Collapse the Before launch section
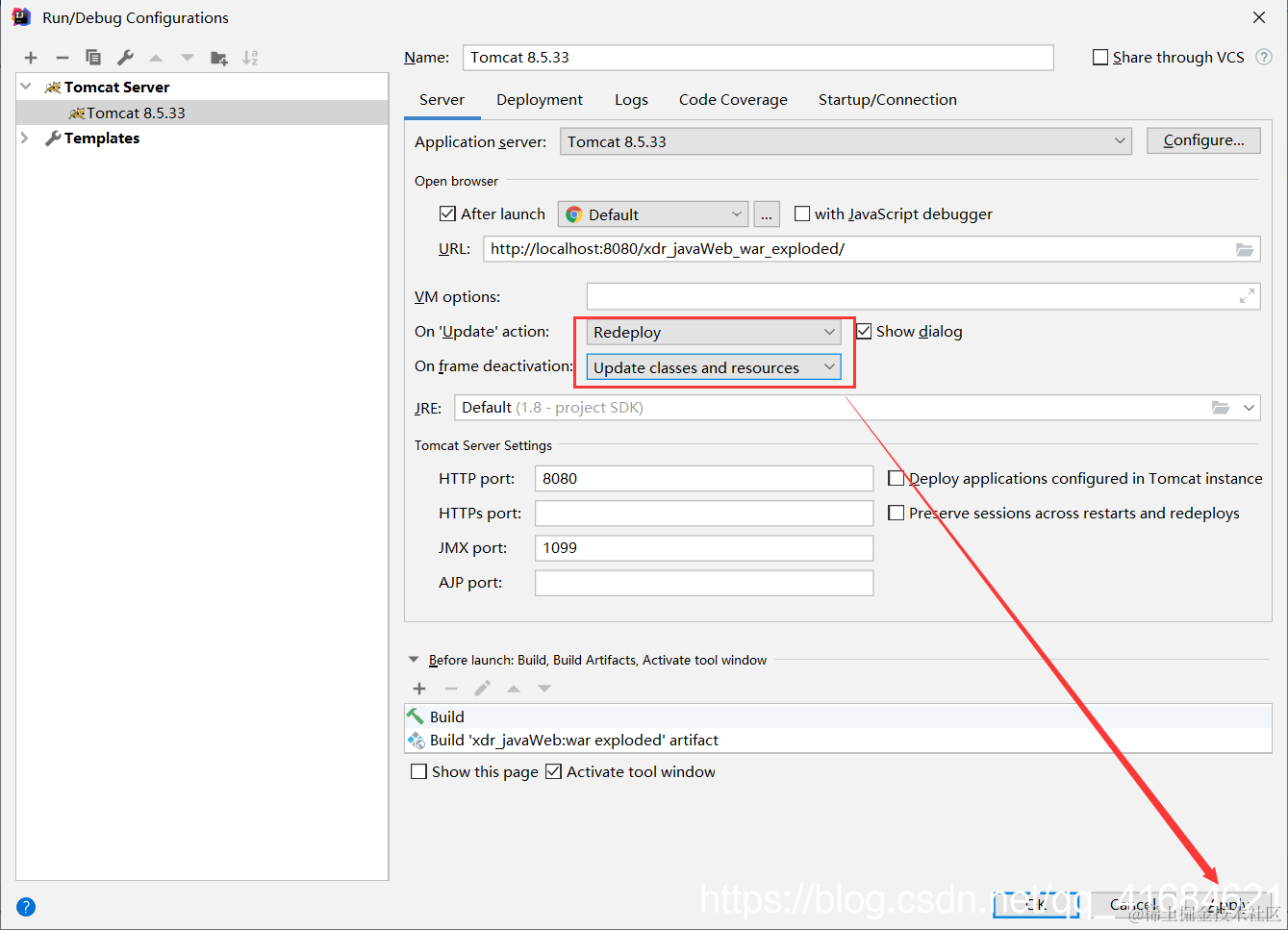The image size is (1288, 930). click(414, 660)
